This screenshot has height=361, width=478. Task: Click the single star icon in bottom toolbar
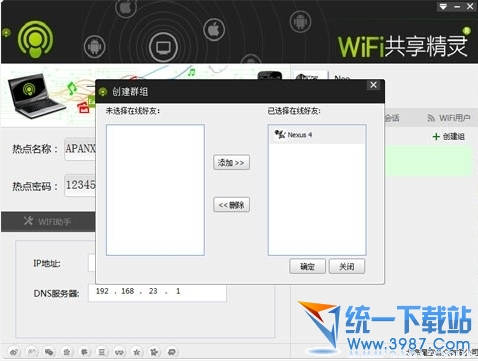(137, 352)
